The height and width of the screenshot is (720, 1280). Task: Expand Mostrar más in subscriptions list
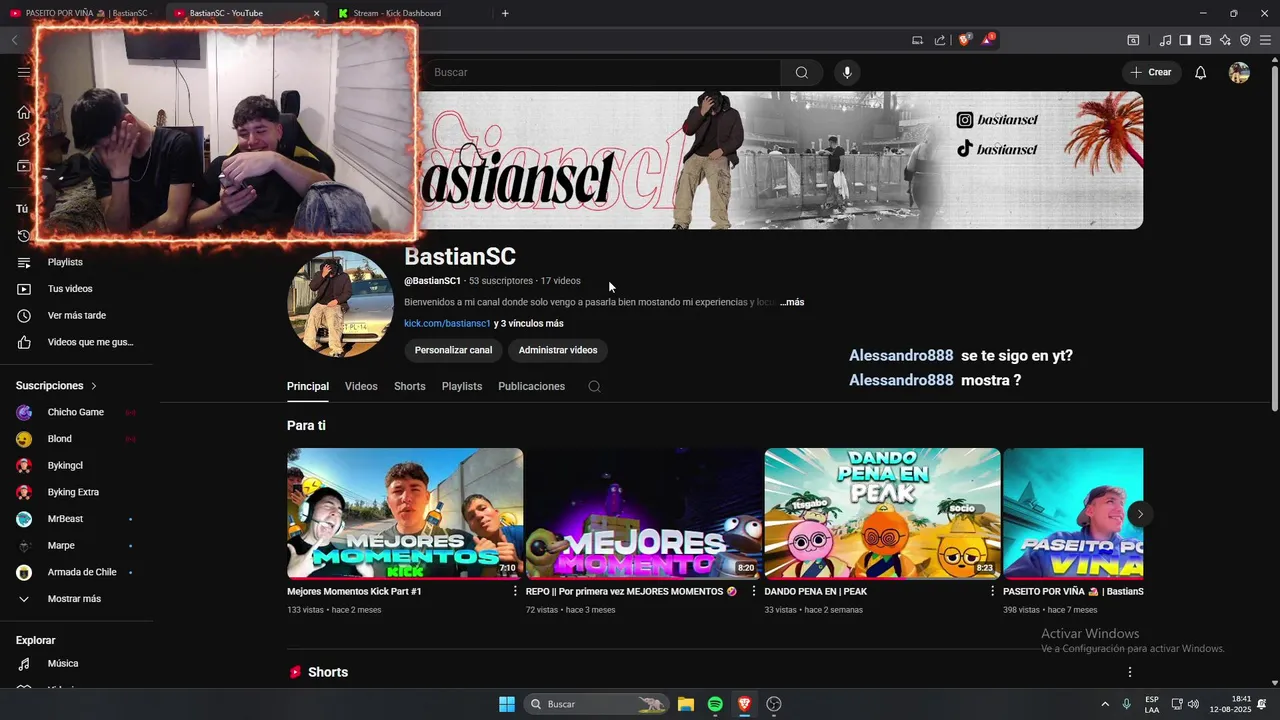pos(76,599)
